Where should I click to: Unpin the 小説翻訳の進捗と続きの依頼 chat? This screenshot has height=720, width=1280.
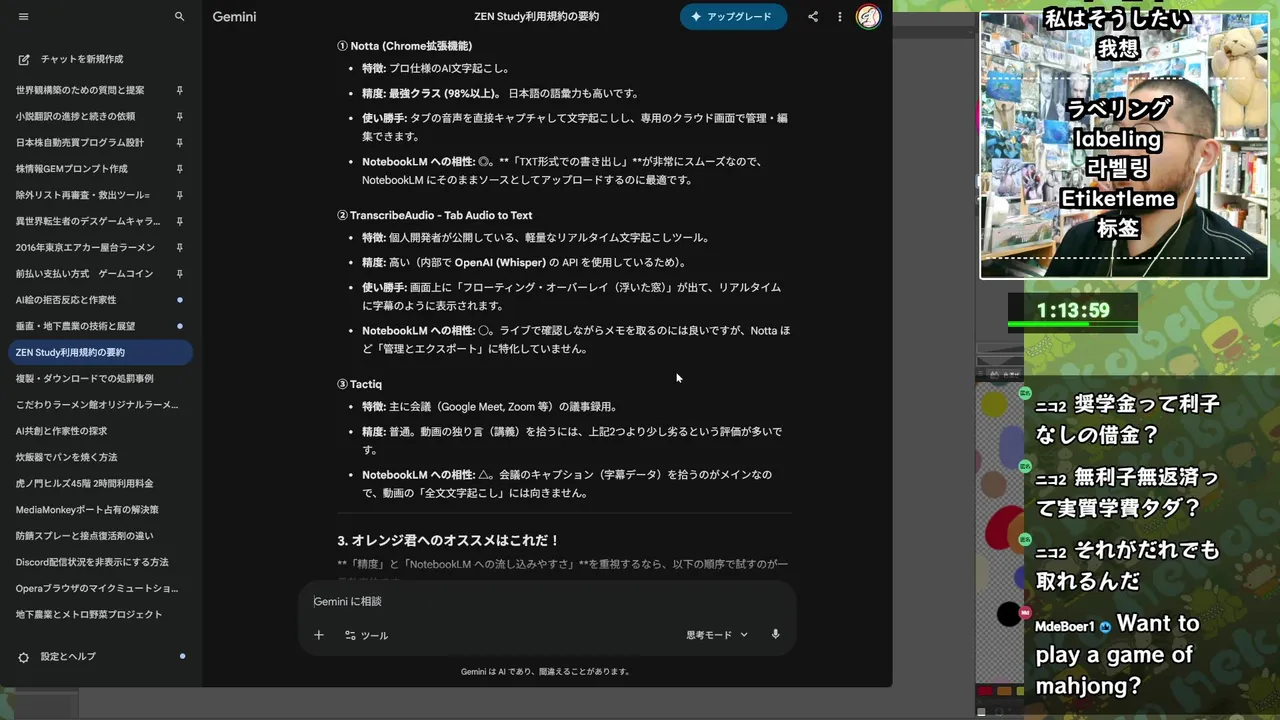[180, 116]
